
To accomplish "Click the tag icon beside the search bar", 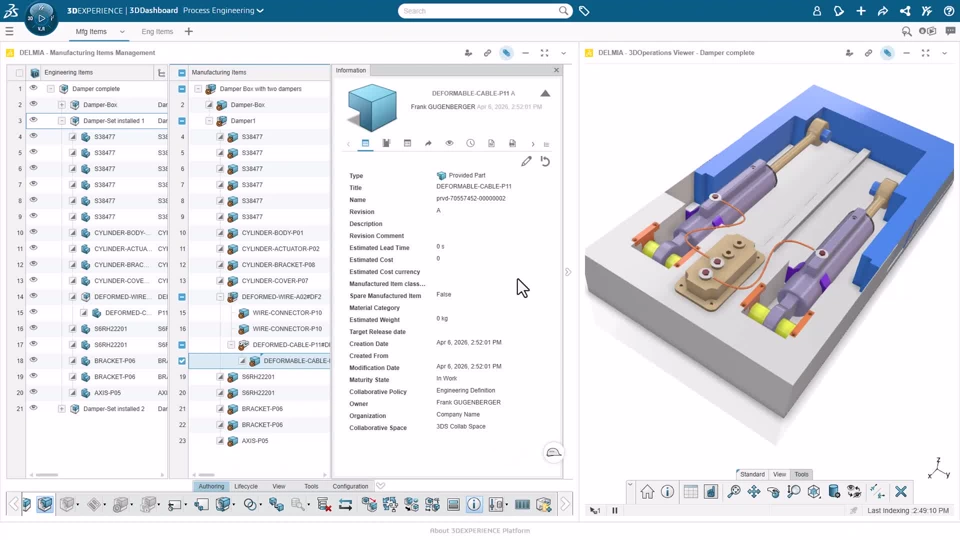I will coord(584,11).
